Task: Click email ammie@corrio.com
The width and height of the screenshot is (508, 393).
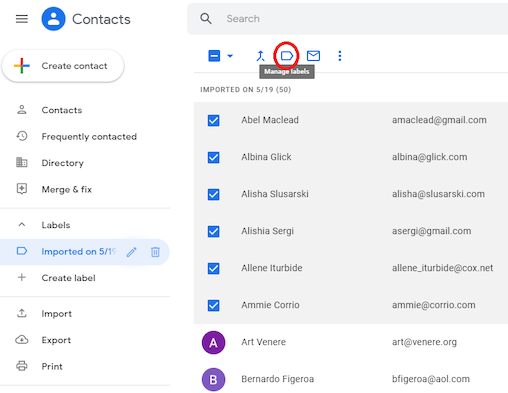Action: [434, 305]
